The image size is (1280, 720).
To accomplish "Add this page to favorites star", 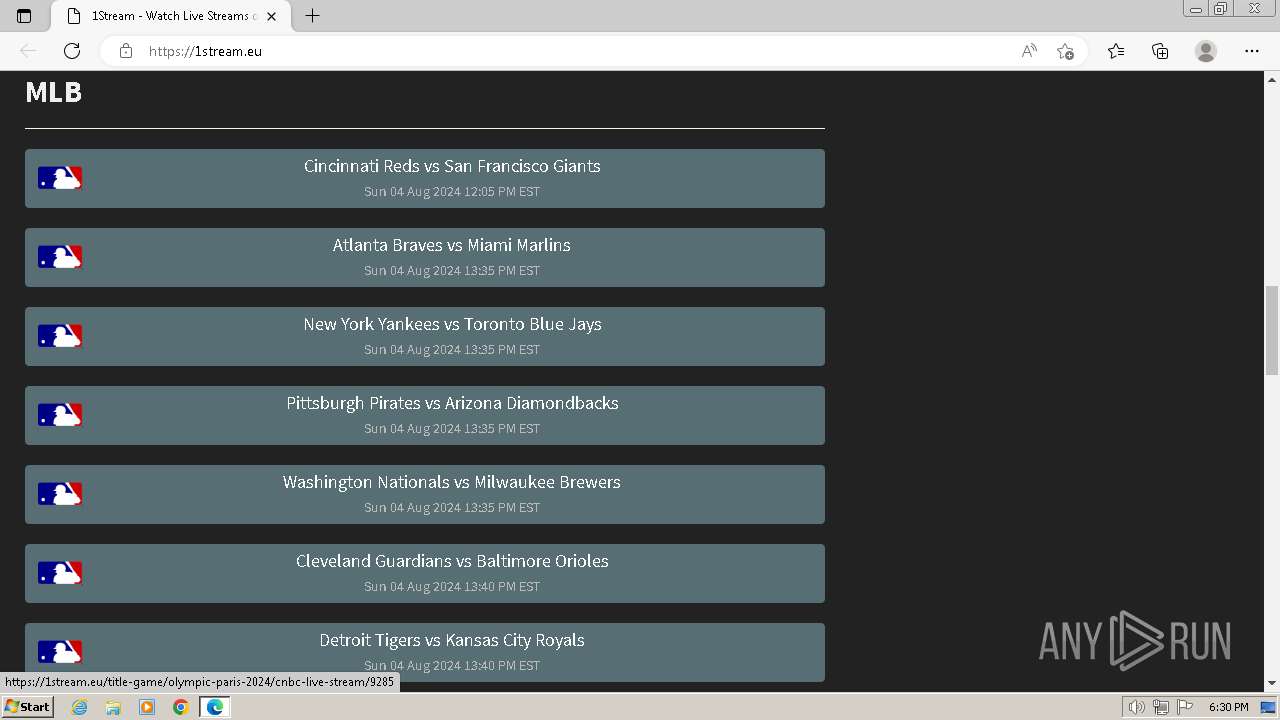I will (1065, 51).
